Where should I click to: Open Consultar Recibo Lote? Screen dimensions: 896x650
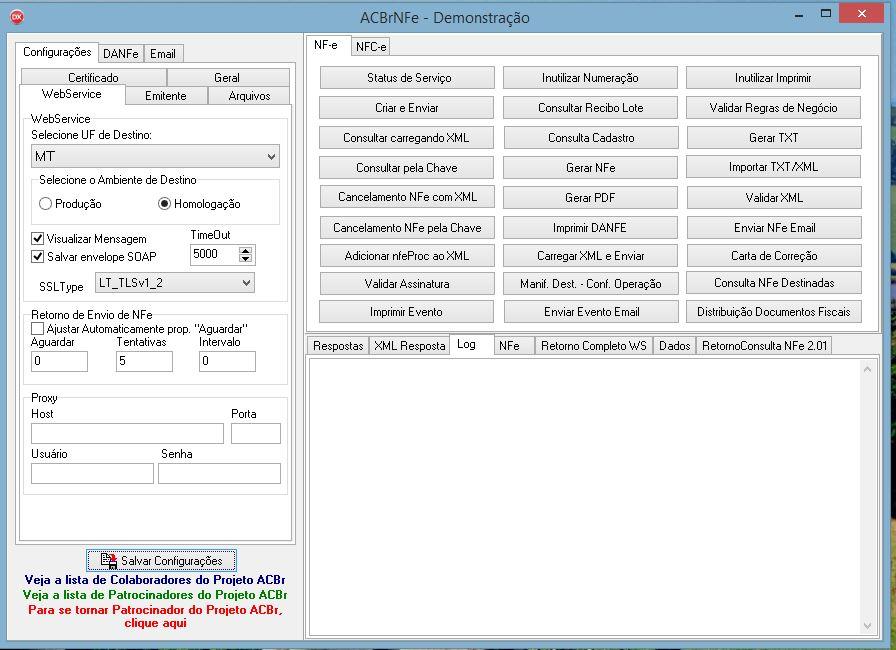[590, 107]
